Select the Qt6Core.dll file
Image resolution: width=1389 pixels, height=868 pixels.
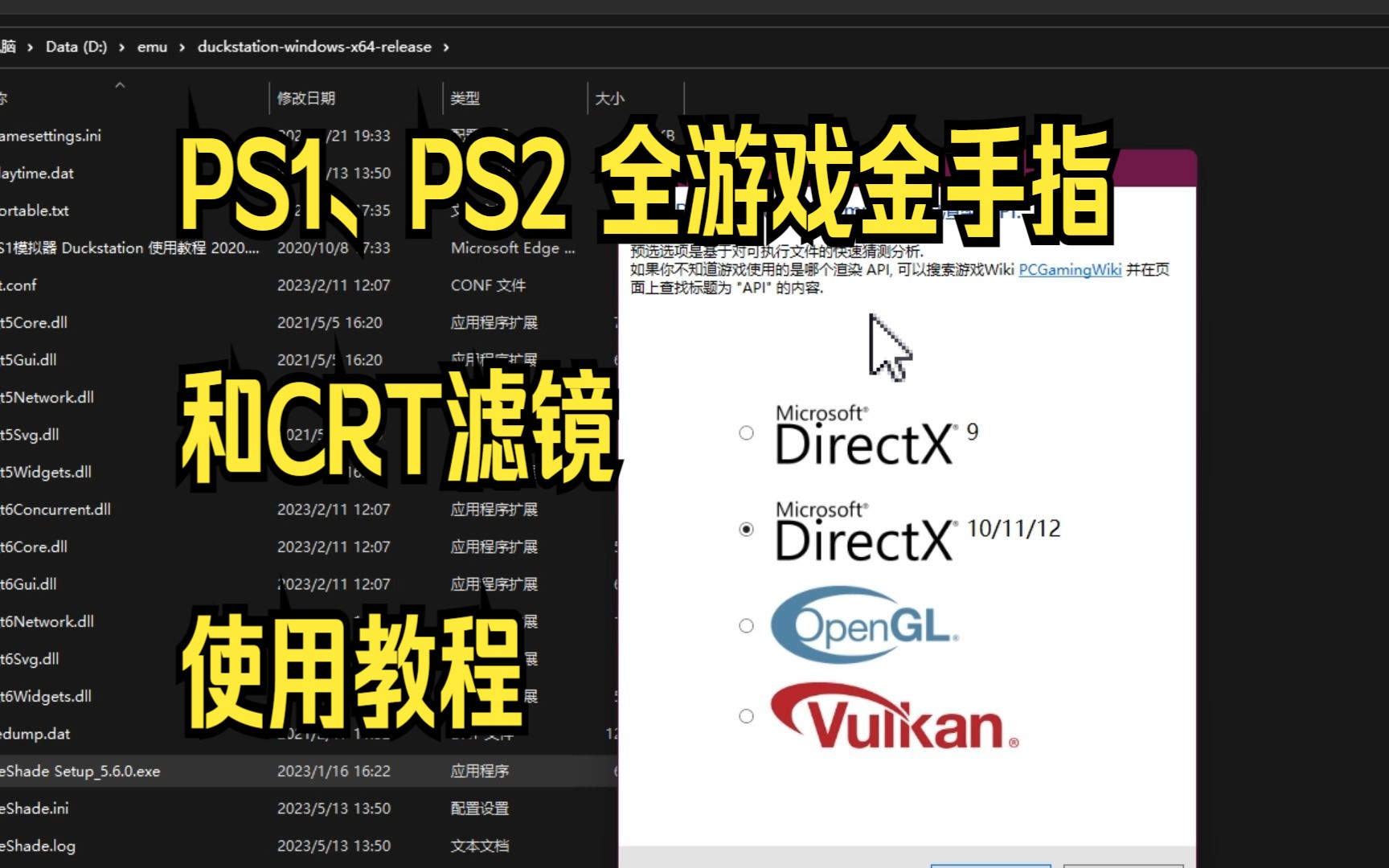coord(34,547)
